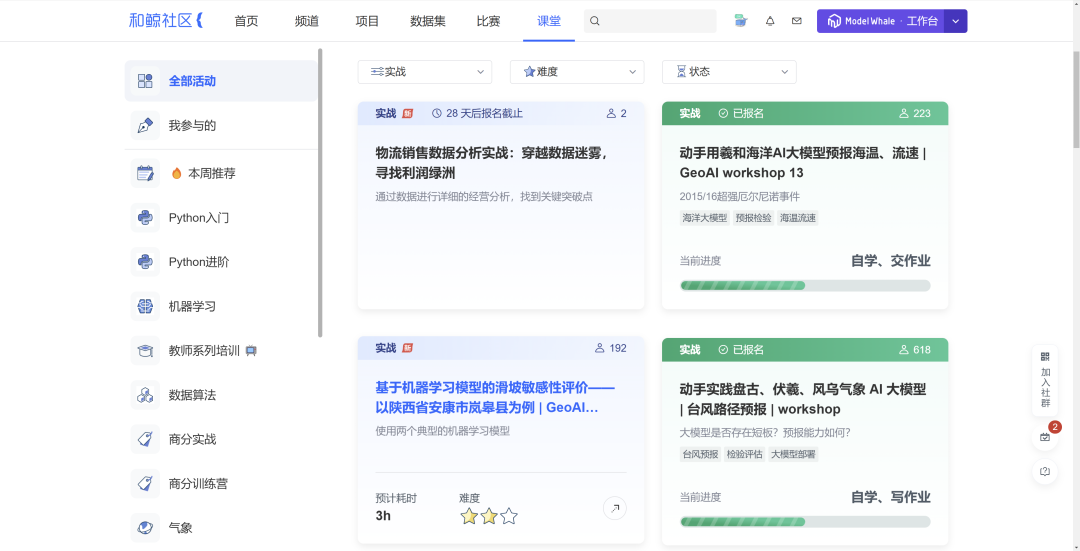Open the 加入社群 QR code widget
Viewport: 1080px width, 551px height.
1045,380
